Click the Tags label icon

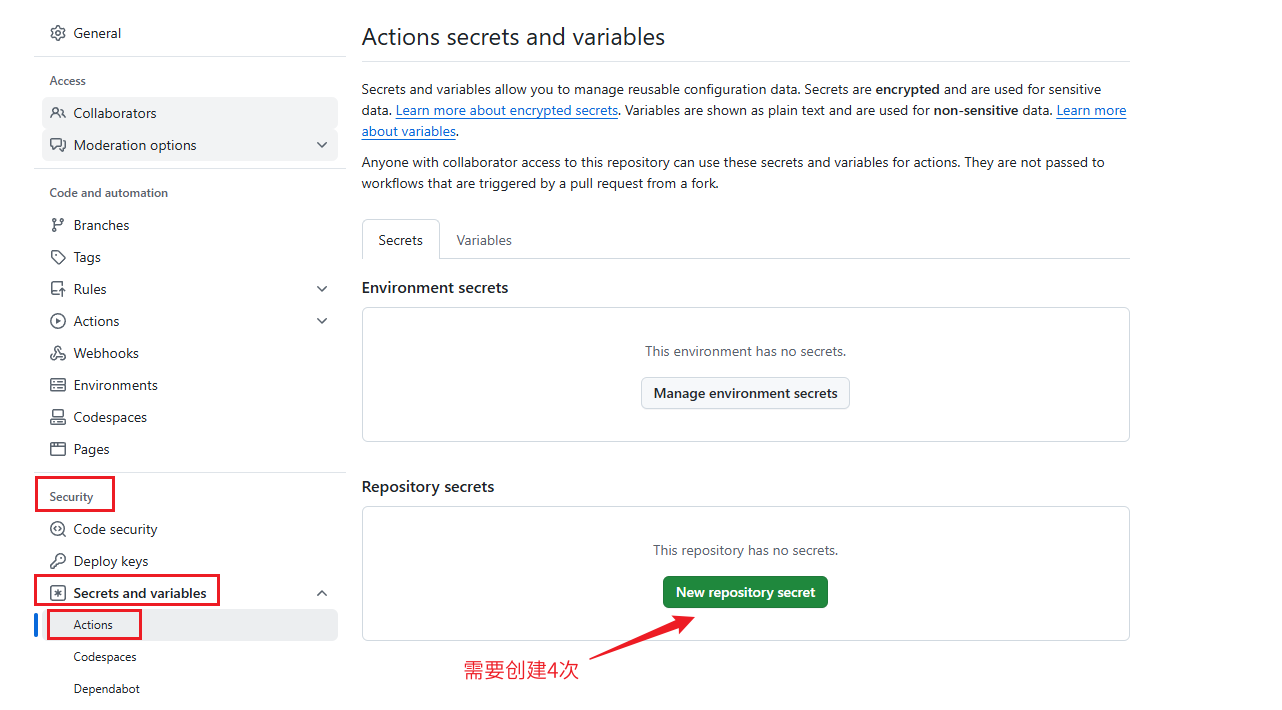[x=58, y=257]
